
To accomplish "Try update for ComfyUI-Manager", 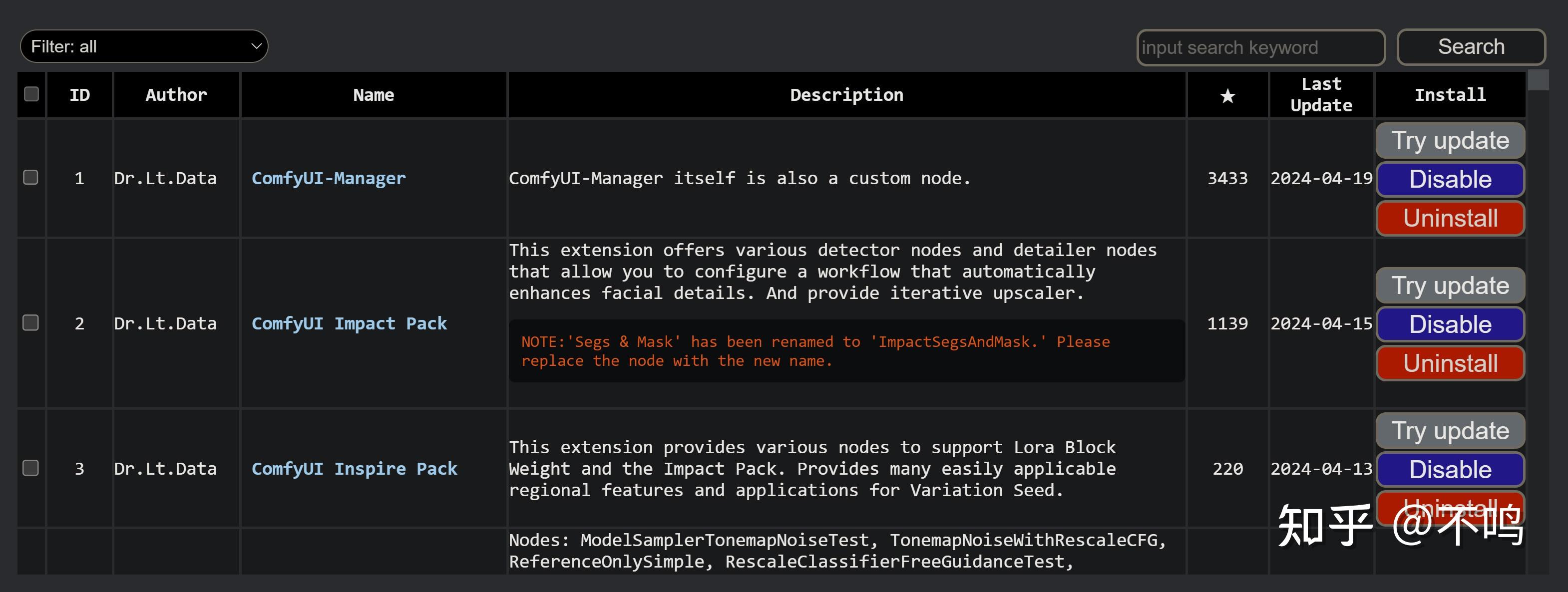I will (x=1449, y=141).
